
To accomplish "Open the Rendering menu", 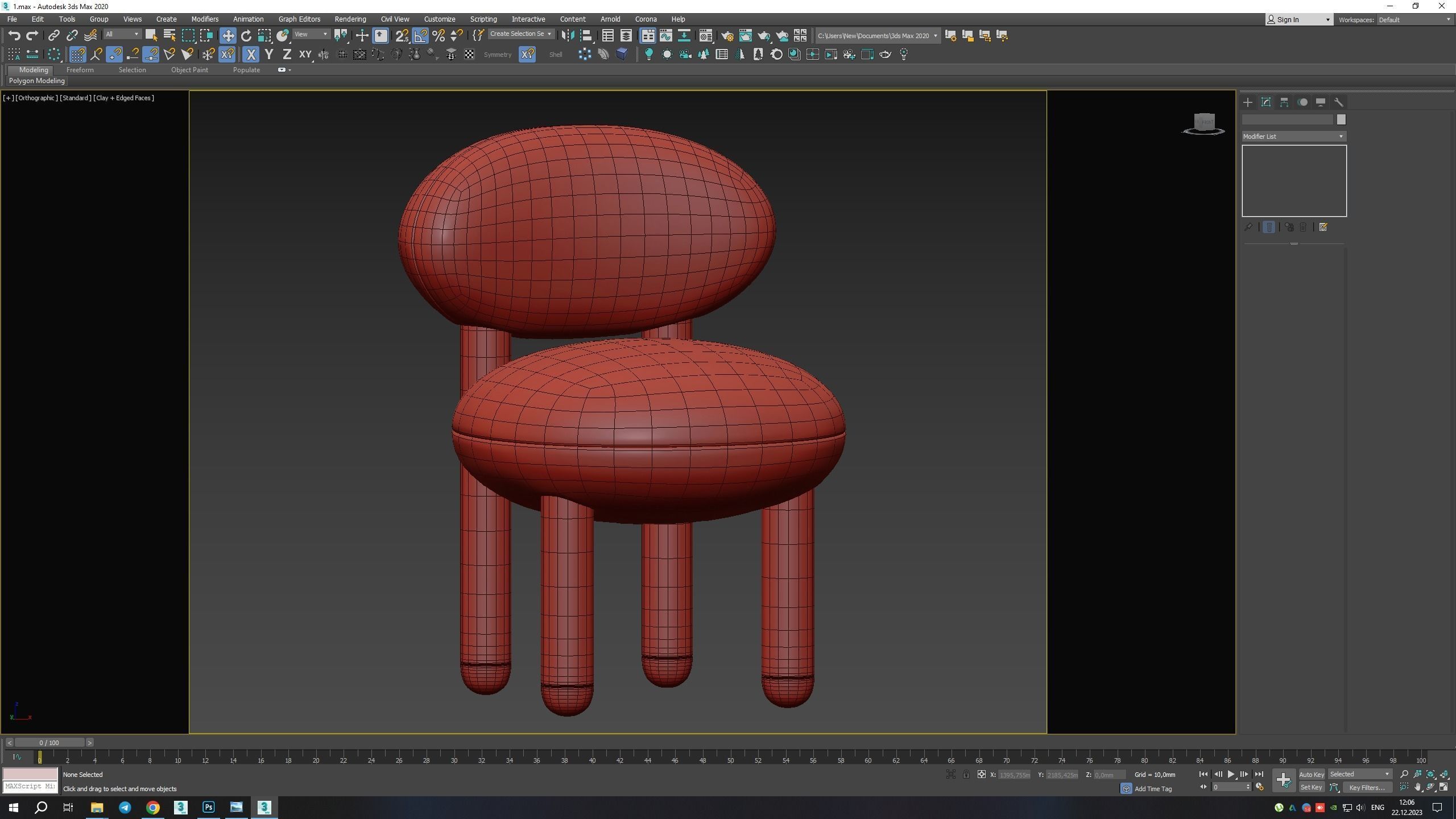I will pos(350,19).
